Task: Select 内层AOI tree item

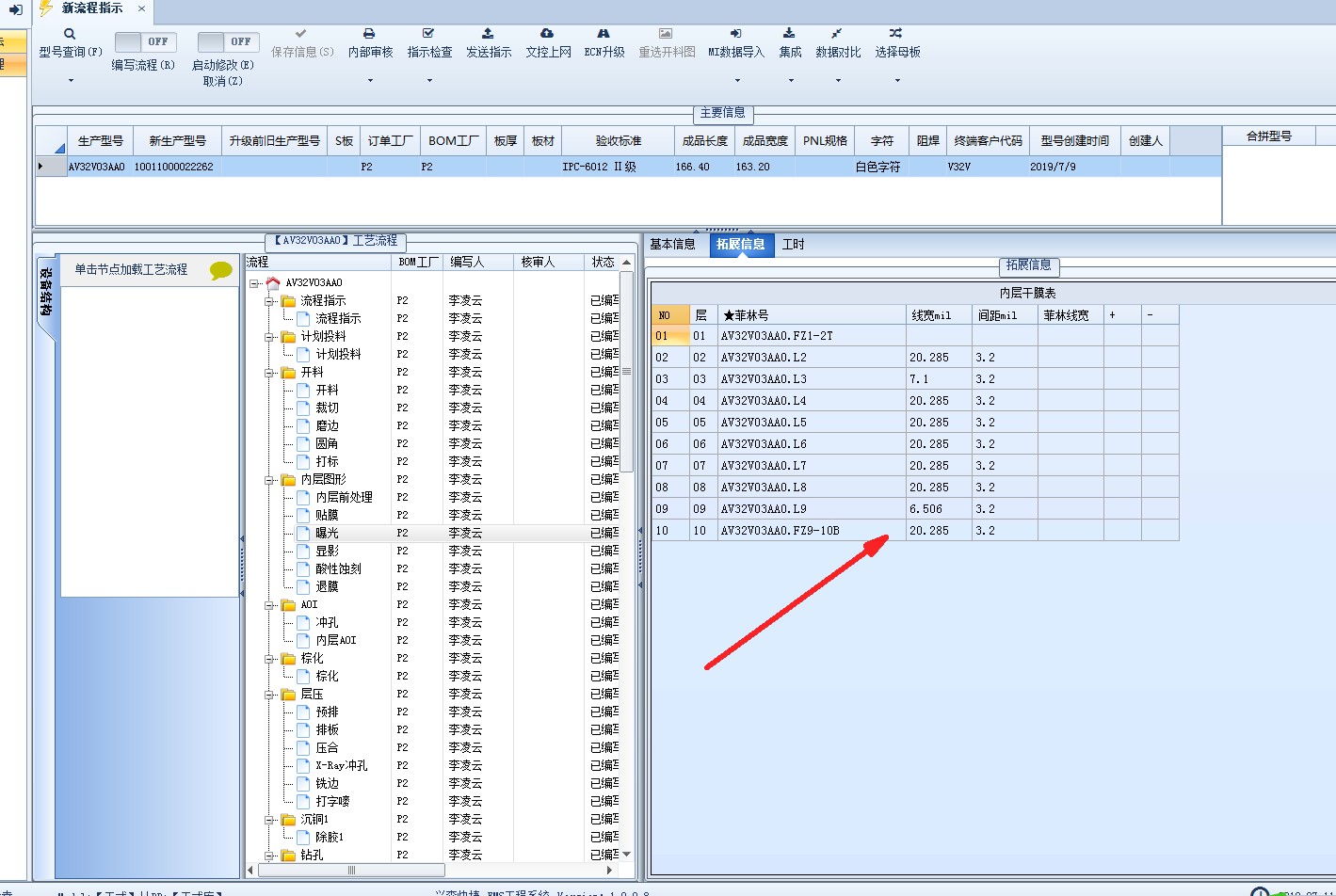Action: [x=336, y=641]
